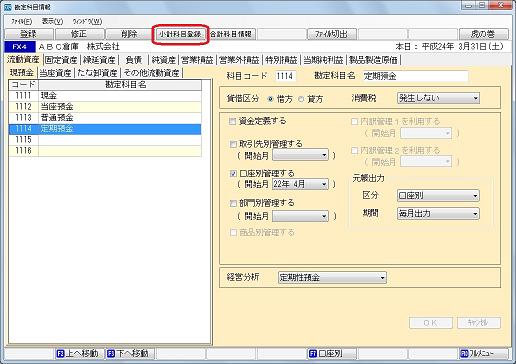Image resolution: width=516 pixels, height=364 pixels.
Task: Open the 表示(V) menu
Action: click(x=52, y=22)
